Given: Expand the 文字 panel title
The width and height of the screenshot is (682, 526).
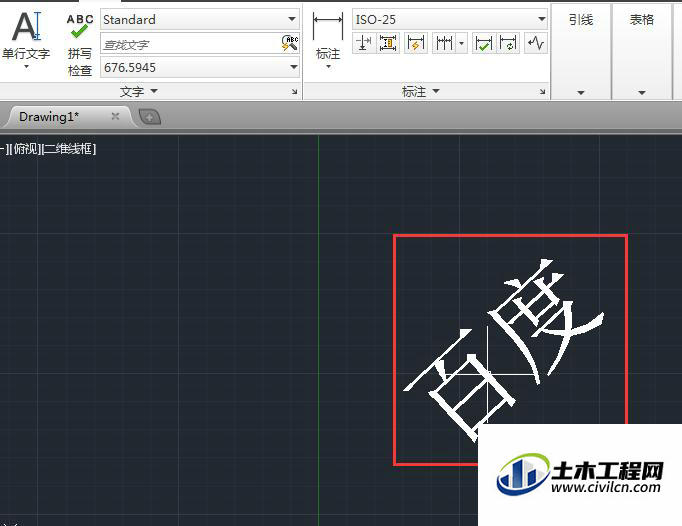Looking at the screenshot, I should (x=138, y=92).
